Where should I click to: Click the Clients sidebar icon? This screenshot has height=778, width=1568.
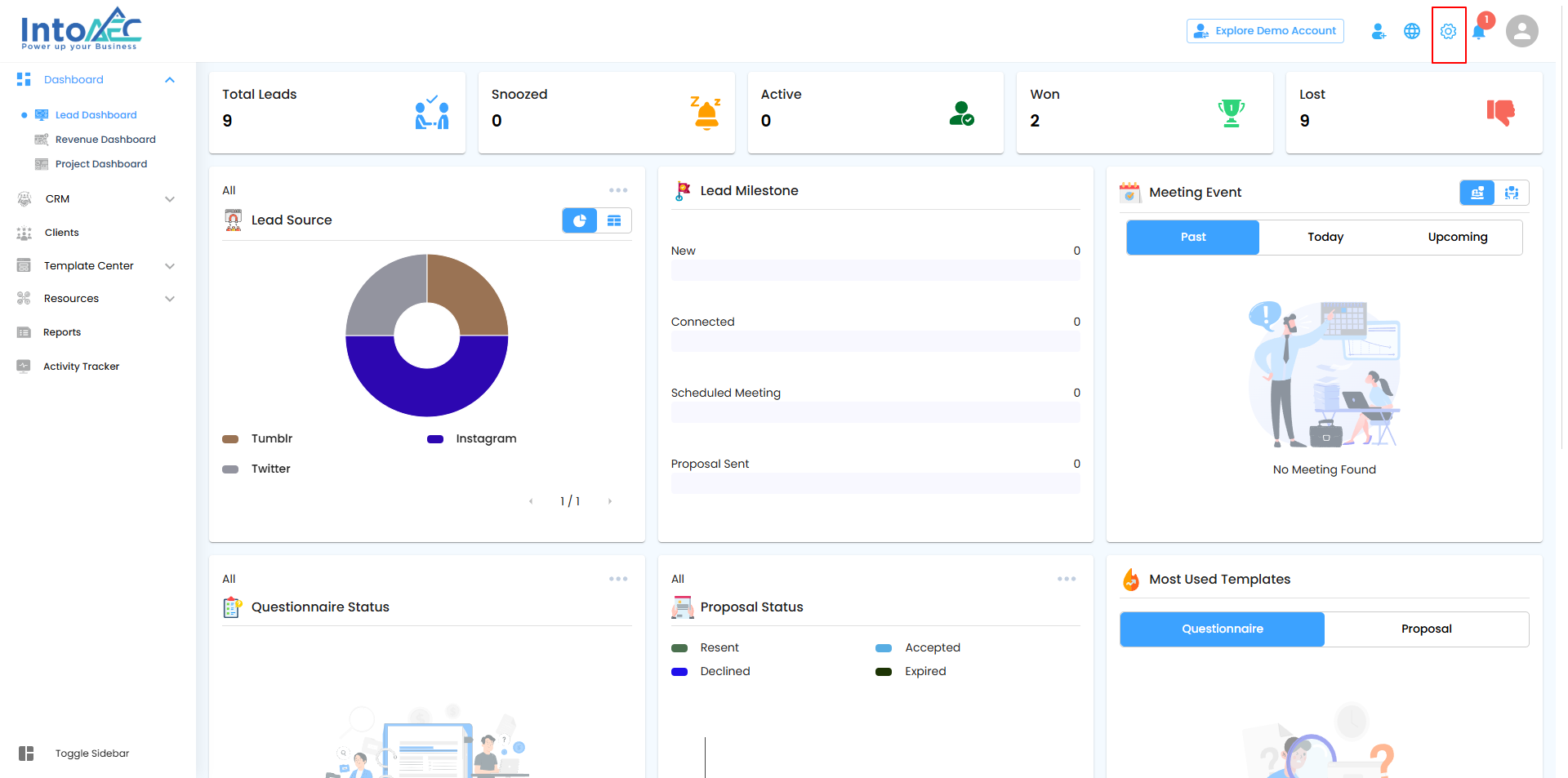24,233
